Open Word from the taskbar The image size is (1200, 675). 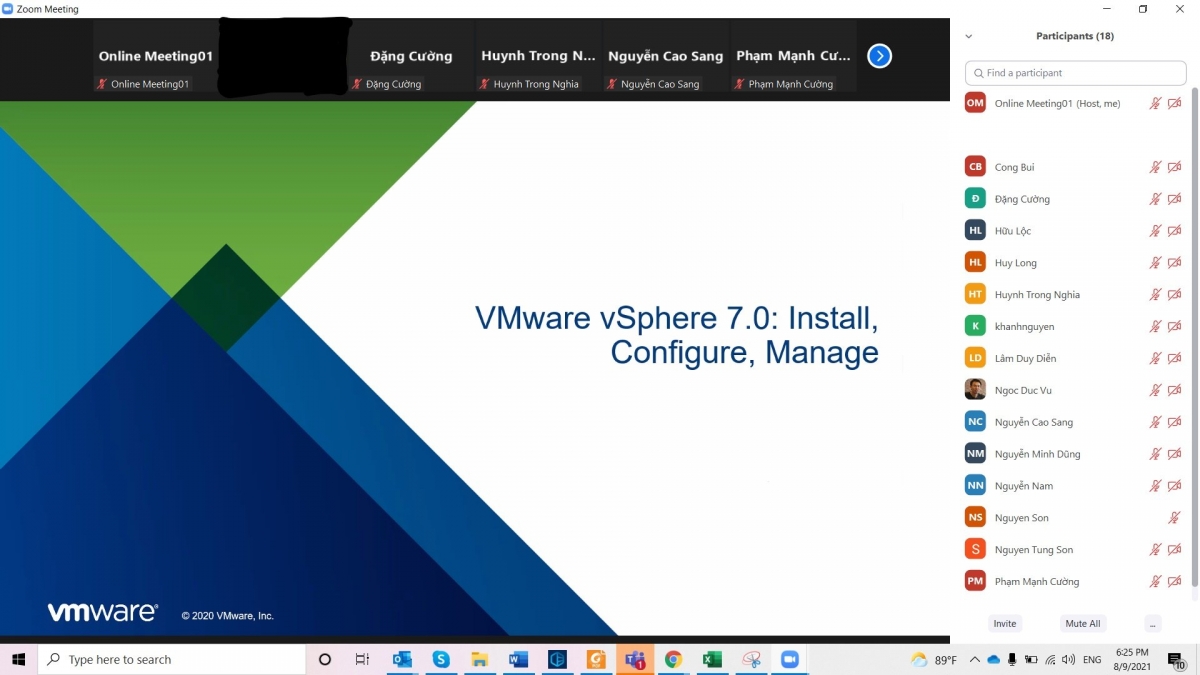[518, 659]
